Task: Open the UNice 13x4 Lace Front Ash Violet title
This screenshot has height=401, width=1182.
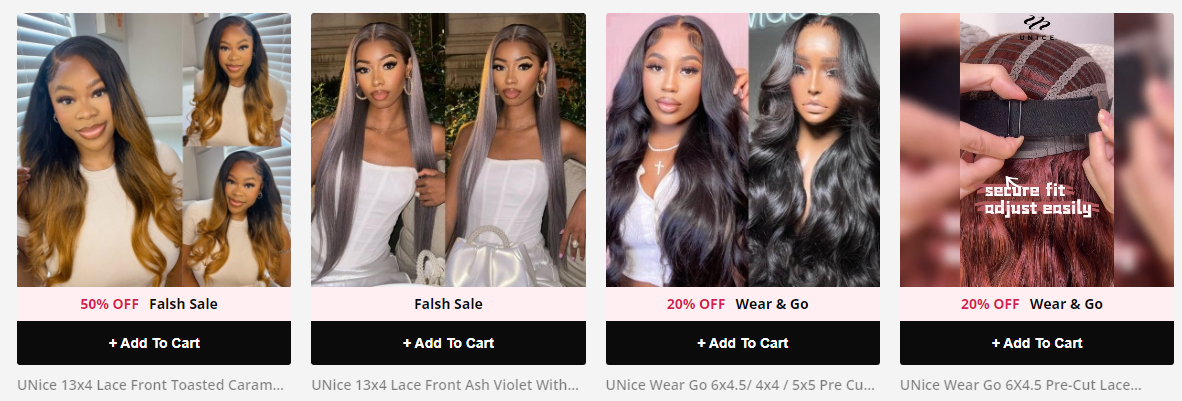Action: (x=445, y=384)
